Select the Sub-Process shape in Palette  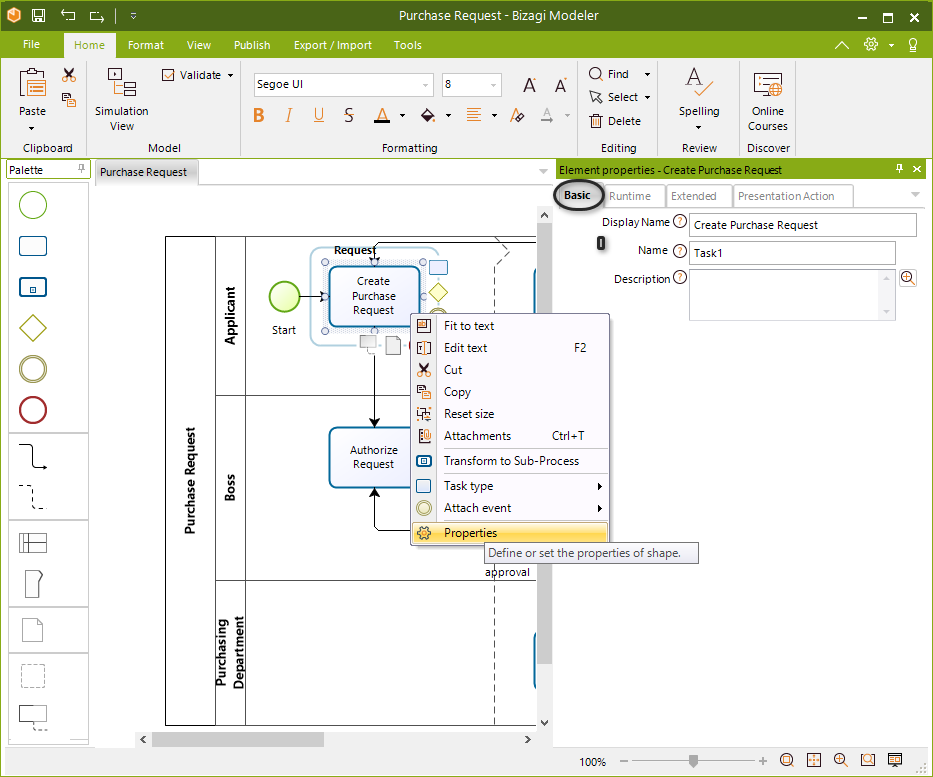point(33,287)
